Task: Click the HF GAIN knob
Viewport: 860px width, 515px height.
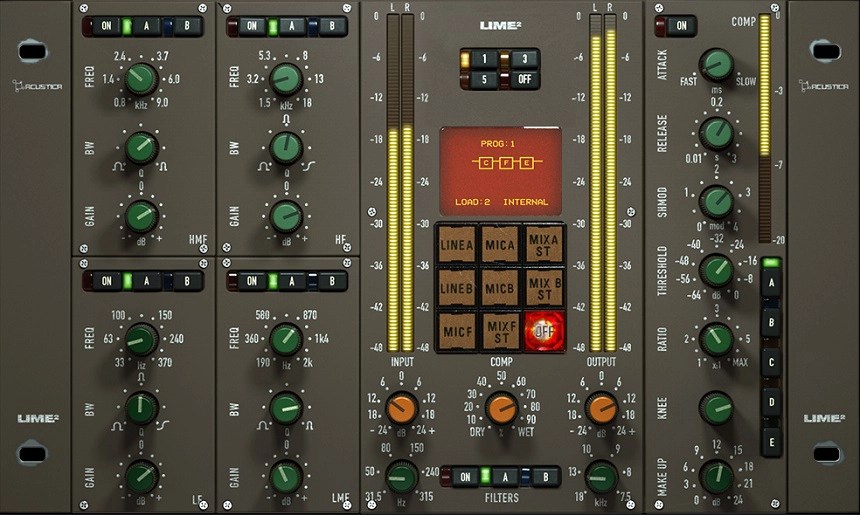Action: [286, 217]
